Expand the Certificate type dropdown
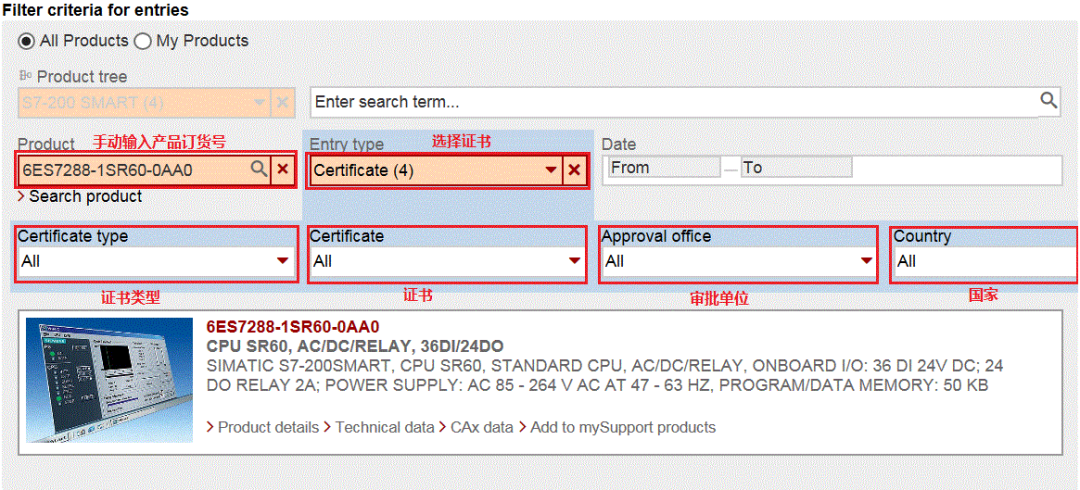The image size is (1080, 490). pyautogui.click(x=157, y=261)
